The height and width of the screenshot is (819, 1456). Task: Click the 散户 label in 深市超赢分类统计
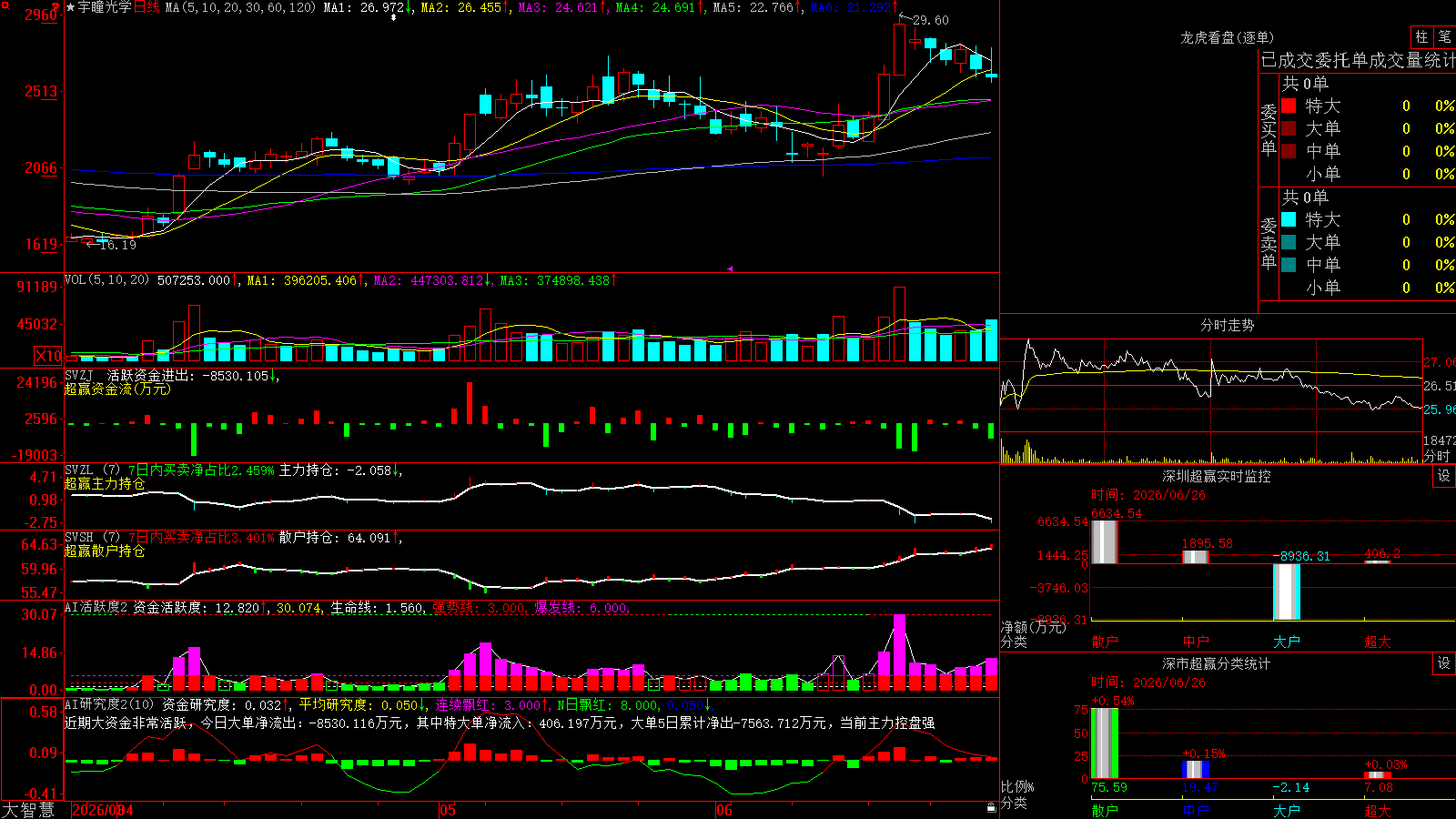click(x=1105, y=811)
